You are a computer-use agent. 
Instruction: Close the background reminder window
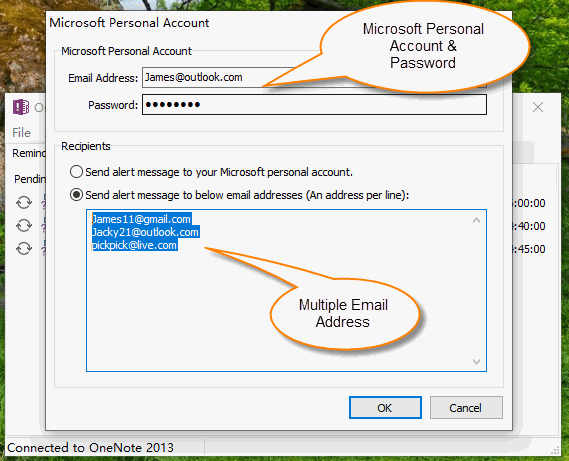538,107
